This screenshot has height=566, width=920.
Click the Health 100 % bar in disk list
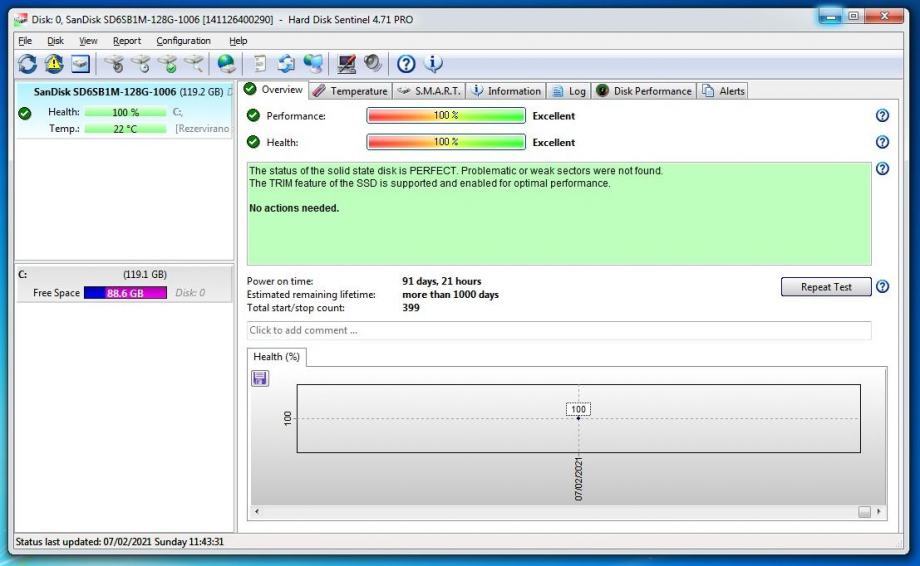125,112
